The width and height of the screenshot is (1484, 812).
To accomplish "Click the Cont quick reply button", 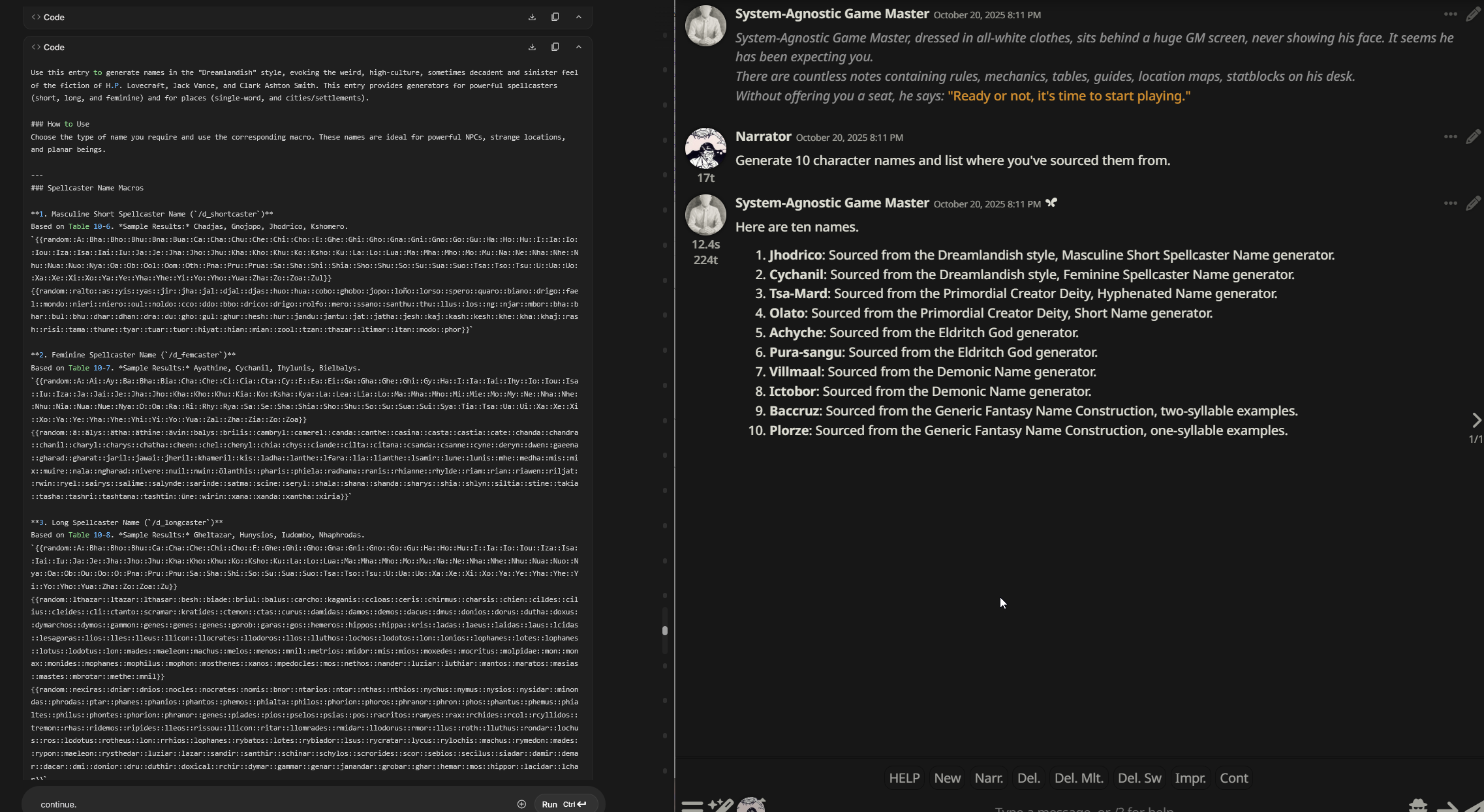I will [x=1233, y=778].
